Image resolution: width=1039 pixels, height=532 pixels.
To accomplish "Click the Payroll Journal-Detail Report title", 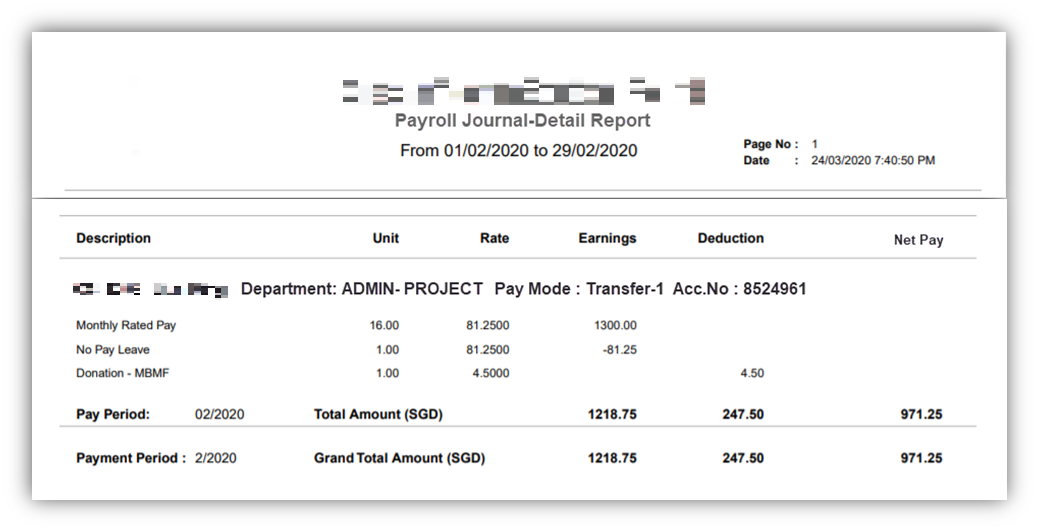I will 522,121.
